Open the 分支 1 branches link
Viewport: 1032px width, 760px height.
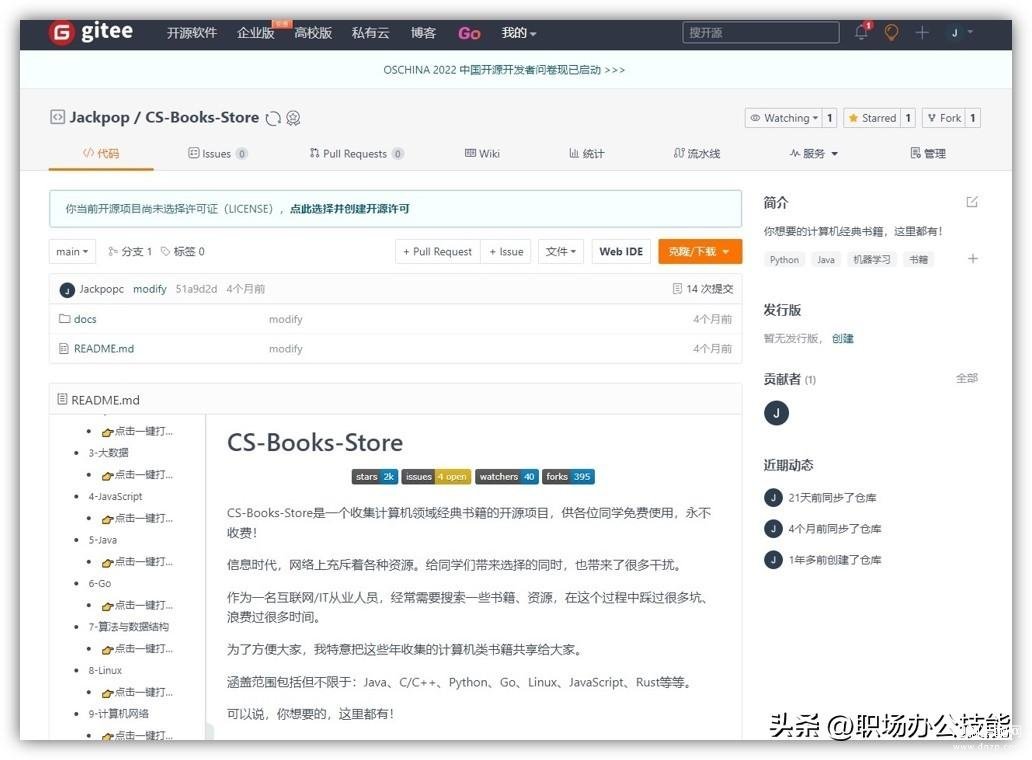(130, 251)
